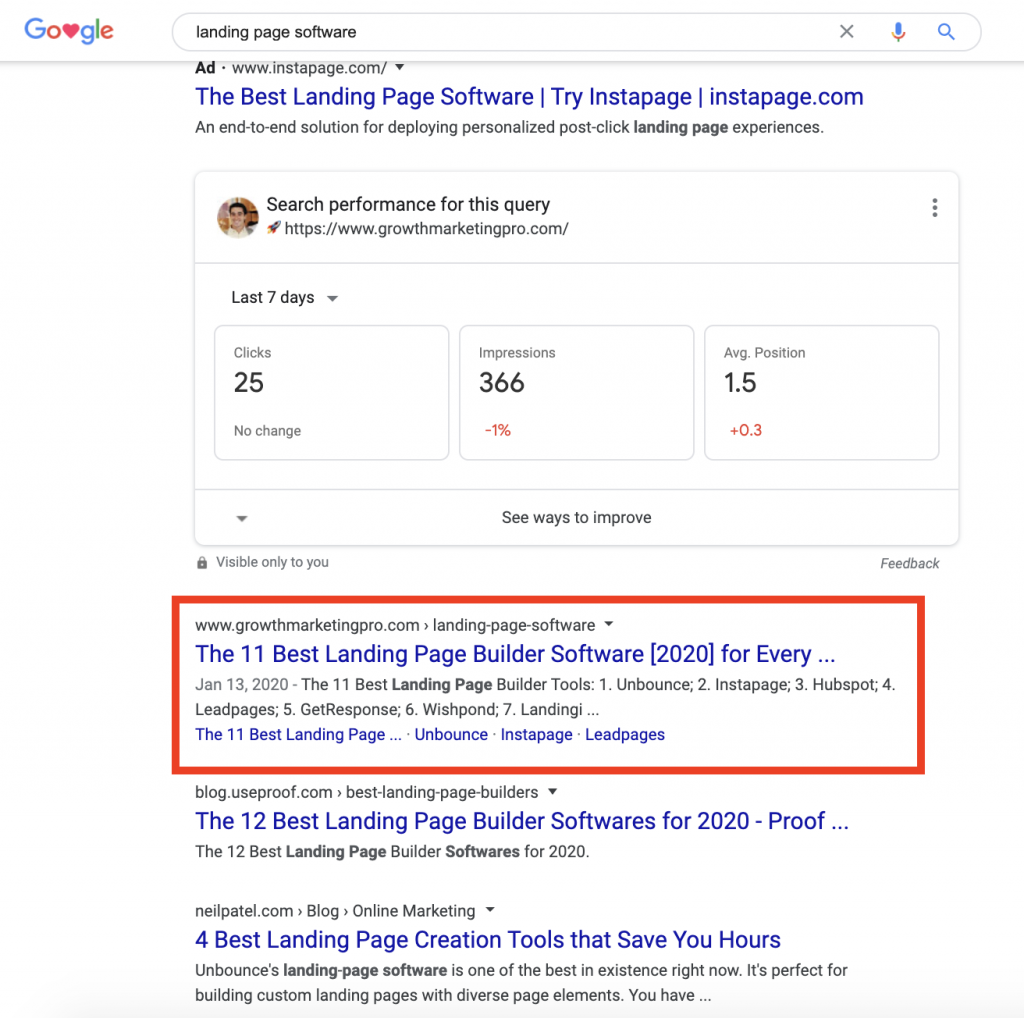Clear the search box with X icon
The image size is (1024, 1018).
pos(846,31)
